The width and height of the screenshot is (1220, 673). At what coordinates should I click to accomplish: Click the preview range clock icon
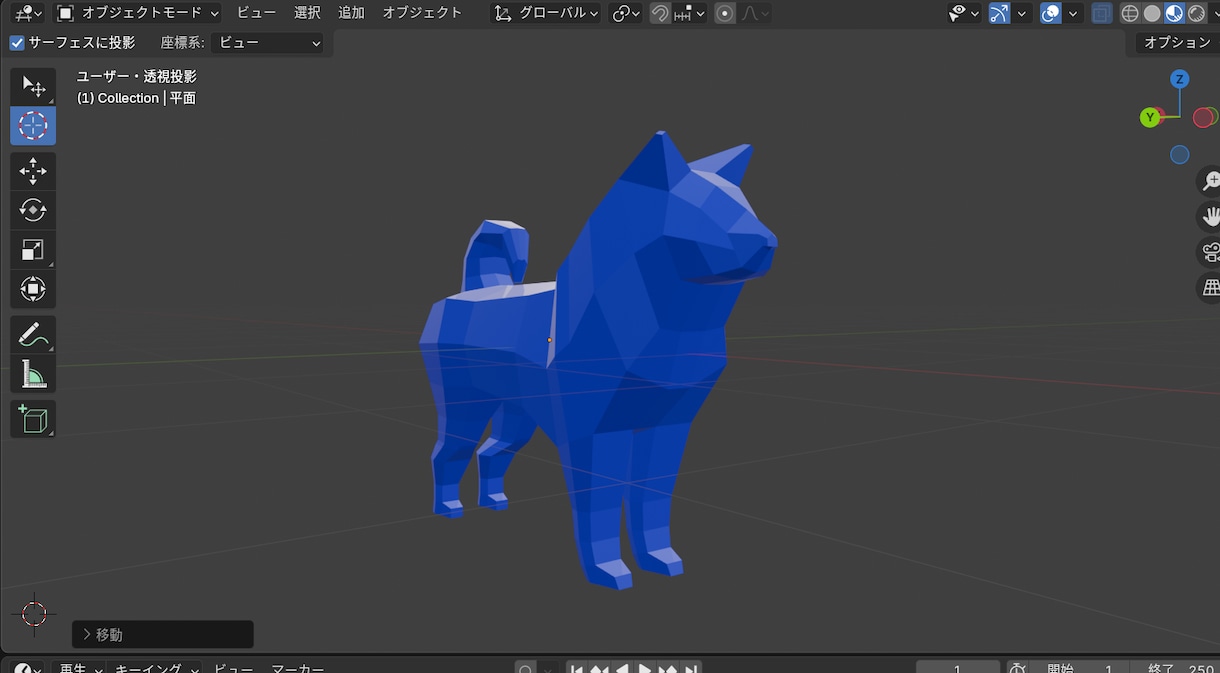tap(1017, 669)
